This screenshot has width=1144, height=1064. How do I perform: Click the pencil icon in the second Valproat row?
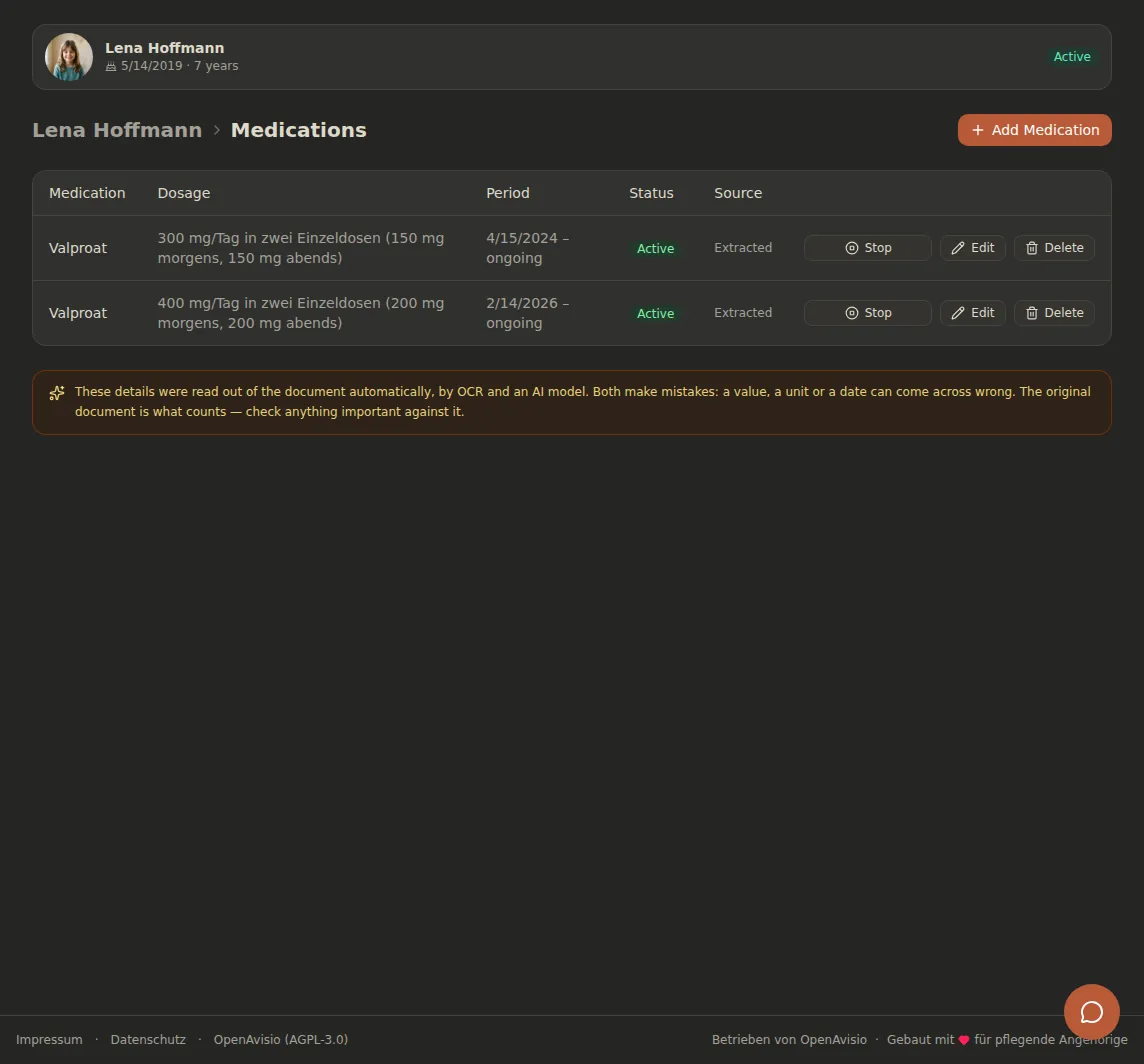point(958,313)
